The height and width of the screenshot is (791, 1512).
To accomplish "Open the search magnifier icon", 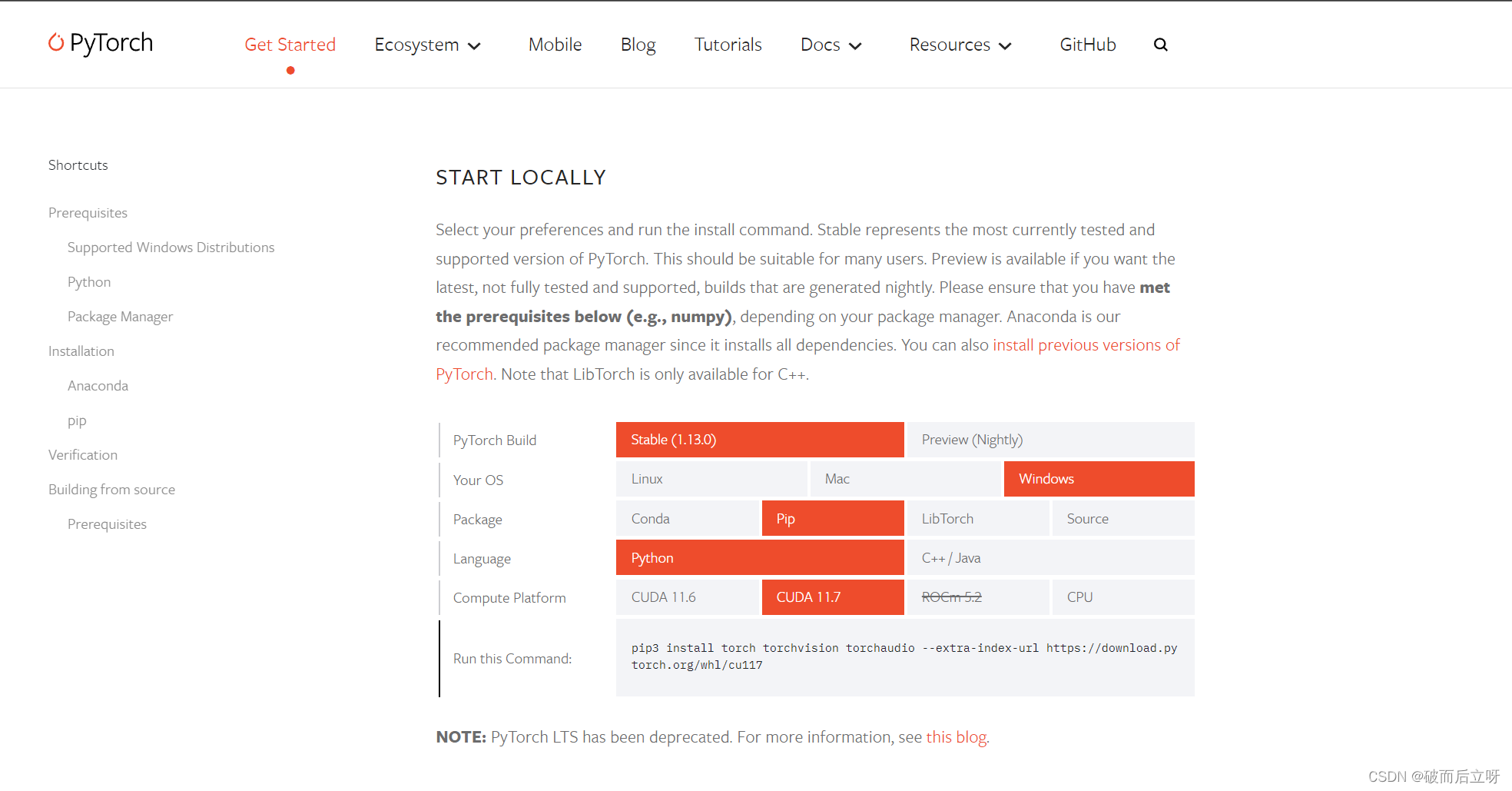I will point(1160,45).
